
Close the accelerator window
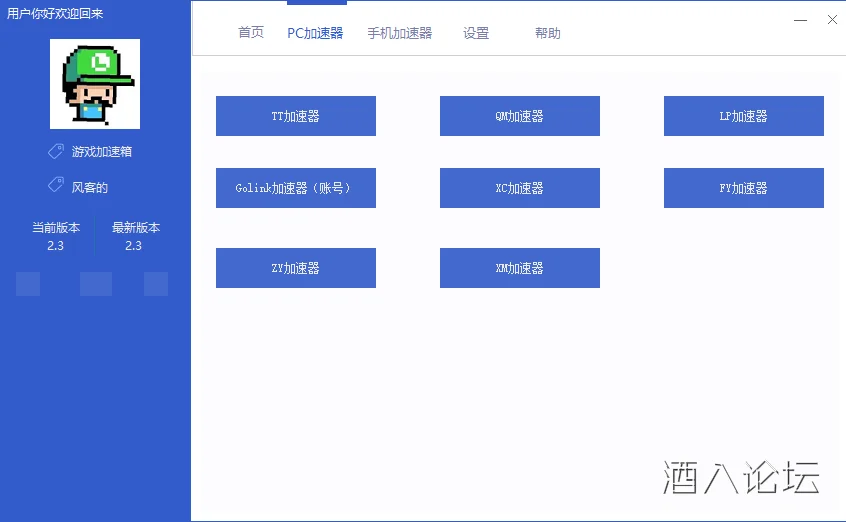coord(833,20)
